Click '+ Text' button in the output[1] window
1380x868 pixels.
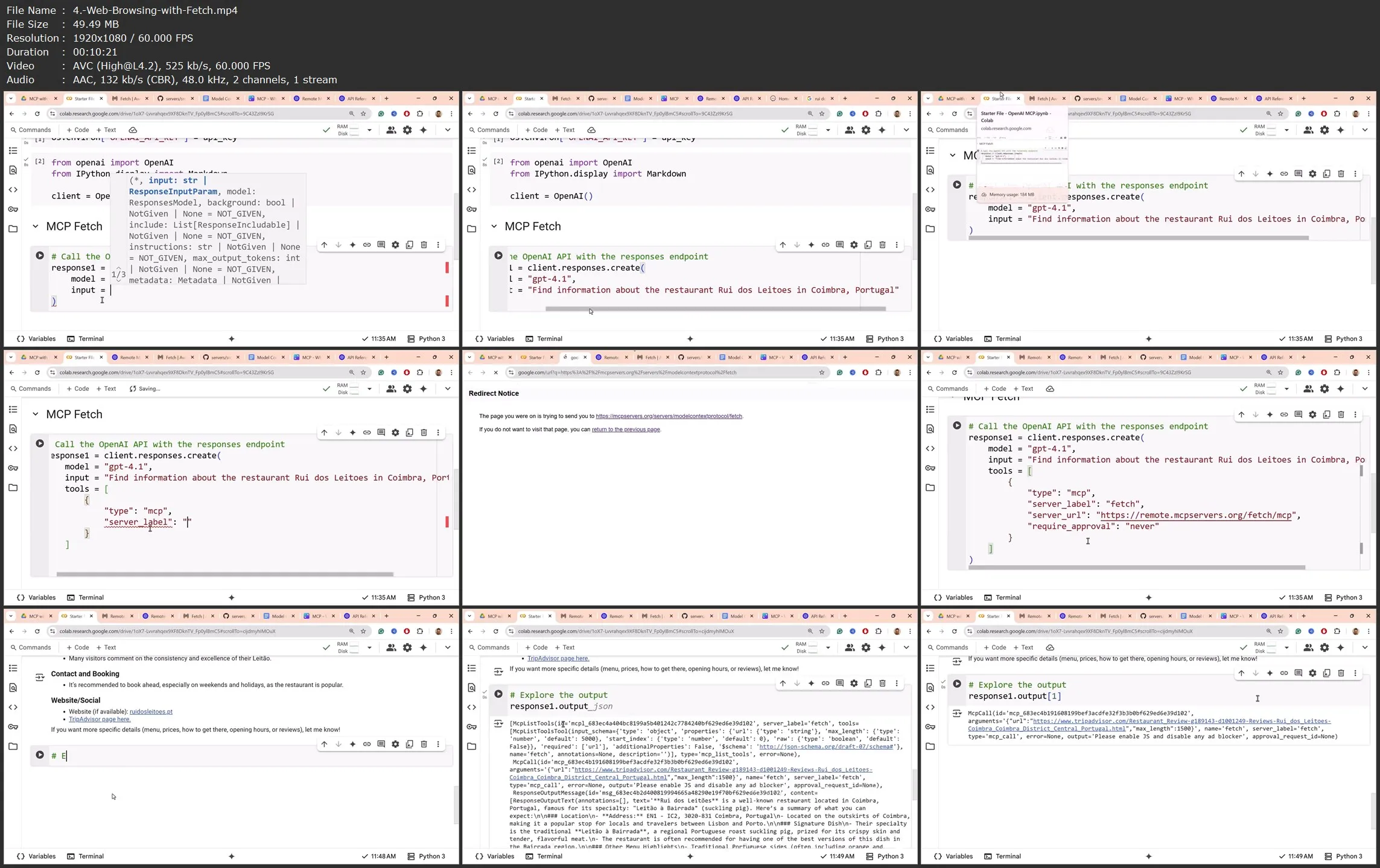1023,647
